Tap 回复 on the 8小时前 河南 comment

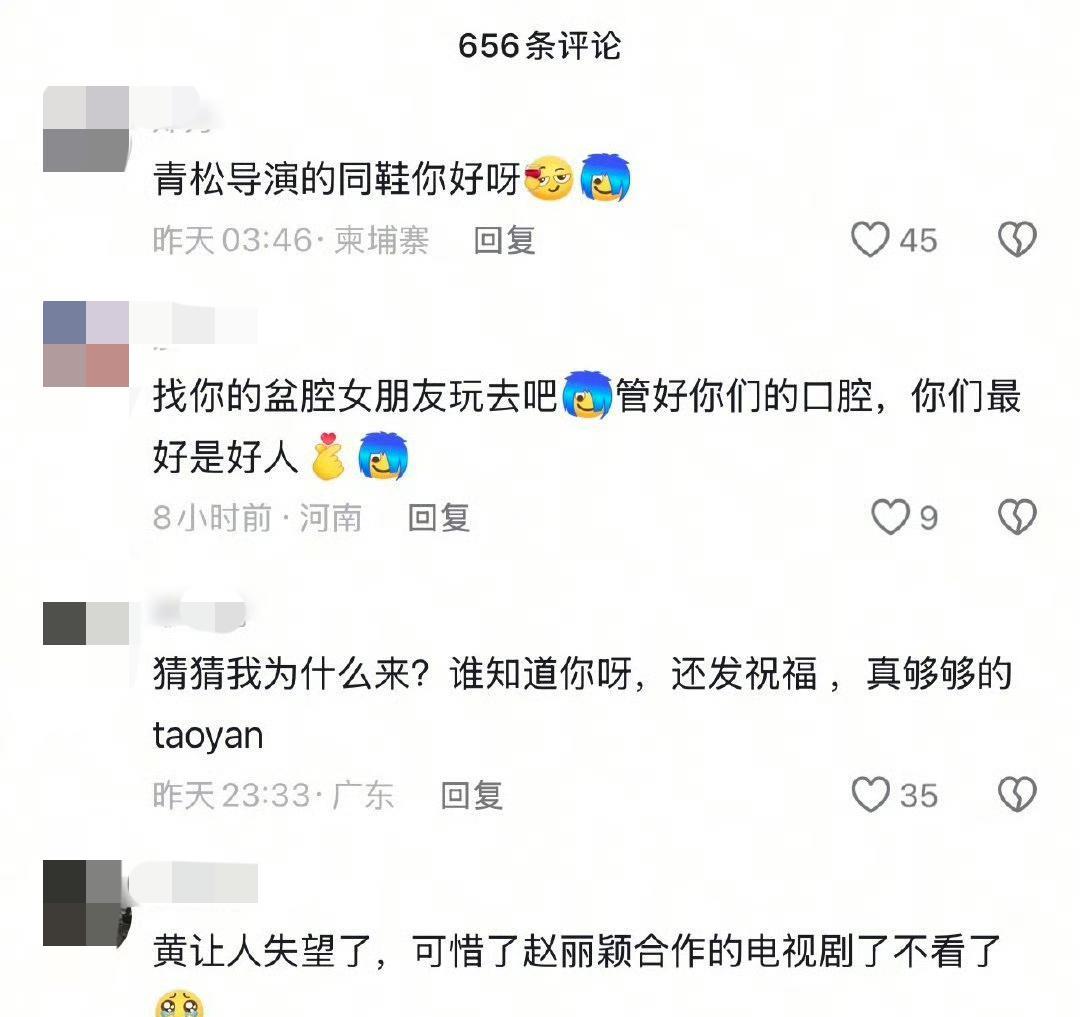[x=439, y=518]
